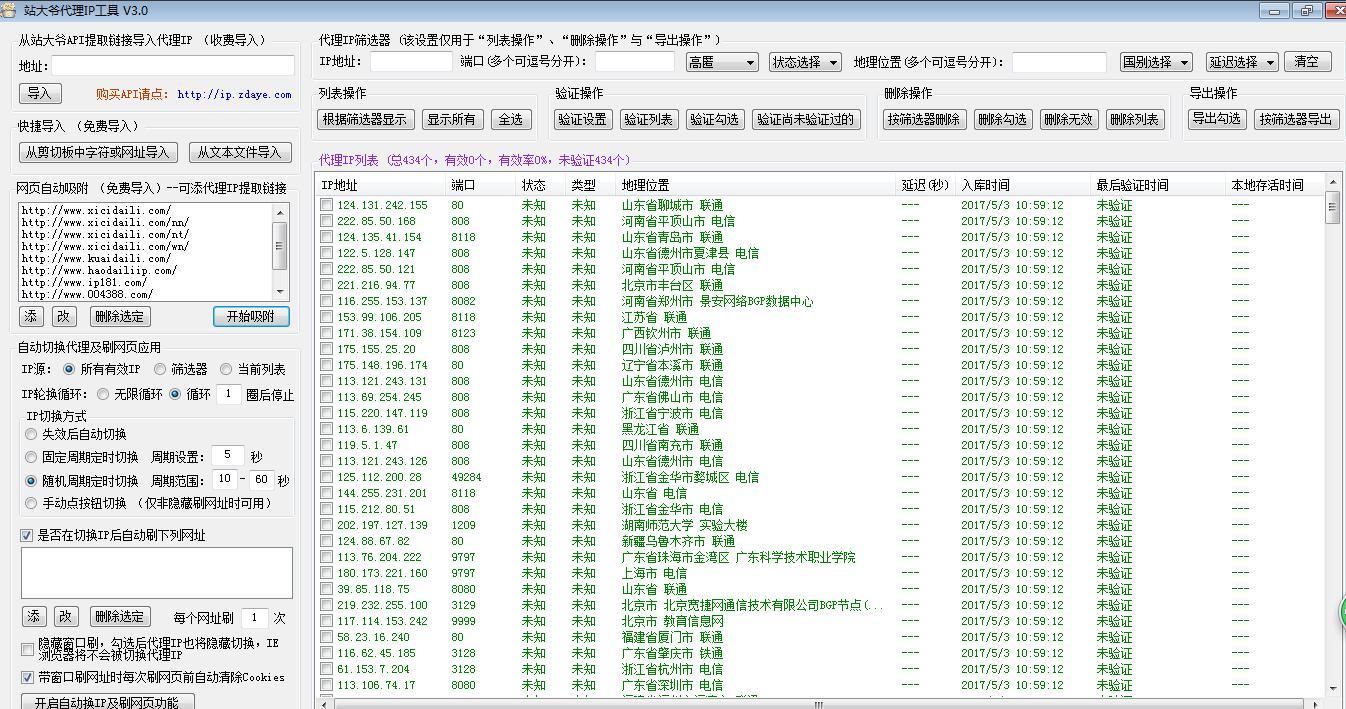Click the 按筛选器删除 button

[924, 119]
